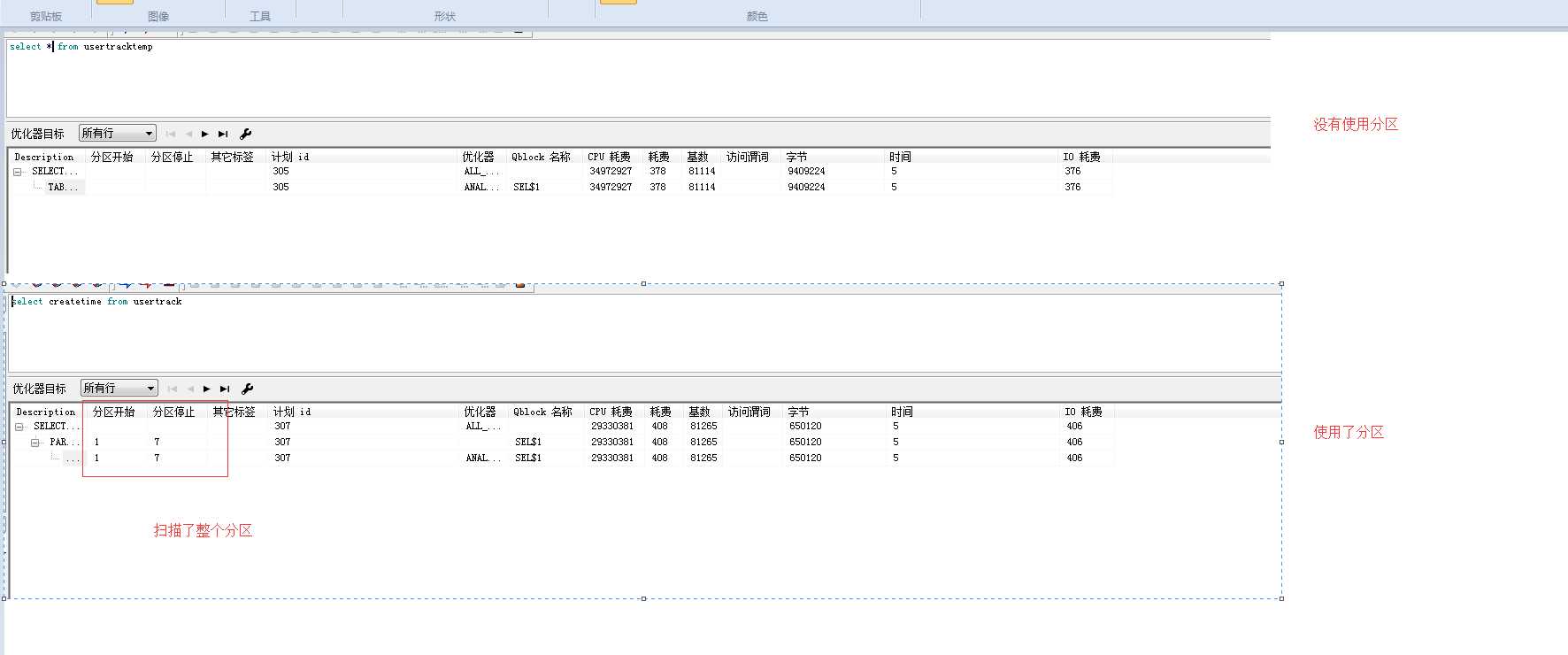Click 其它标签 header in plan 305 grid

pos(232,157)
